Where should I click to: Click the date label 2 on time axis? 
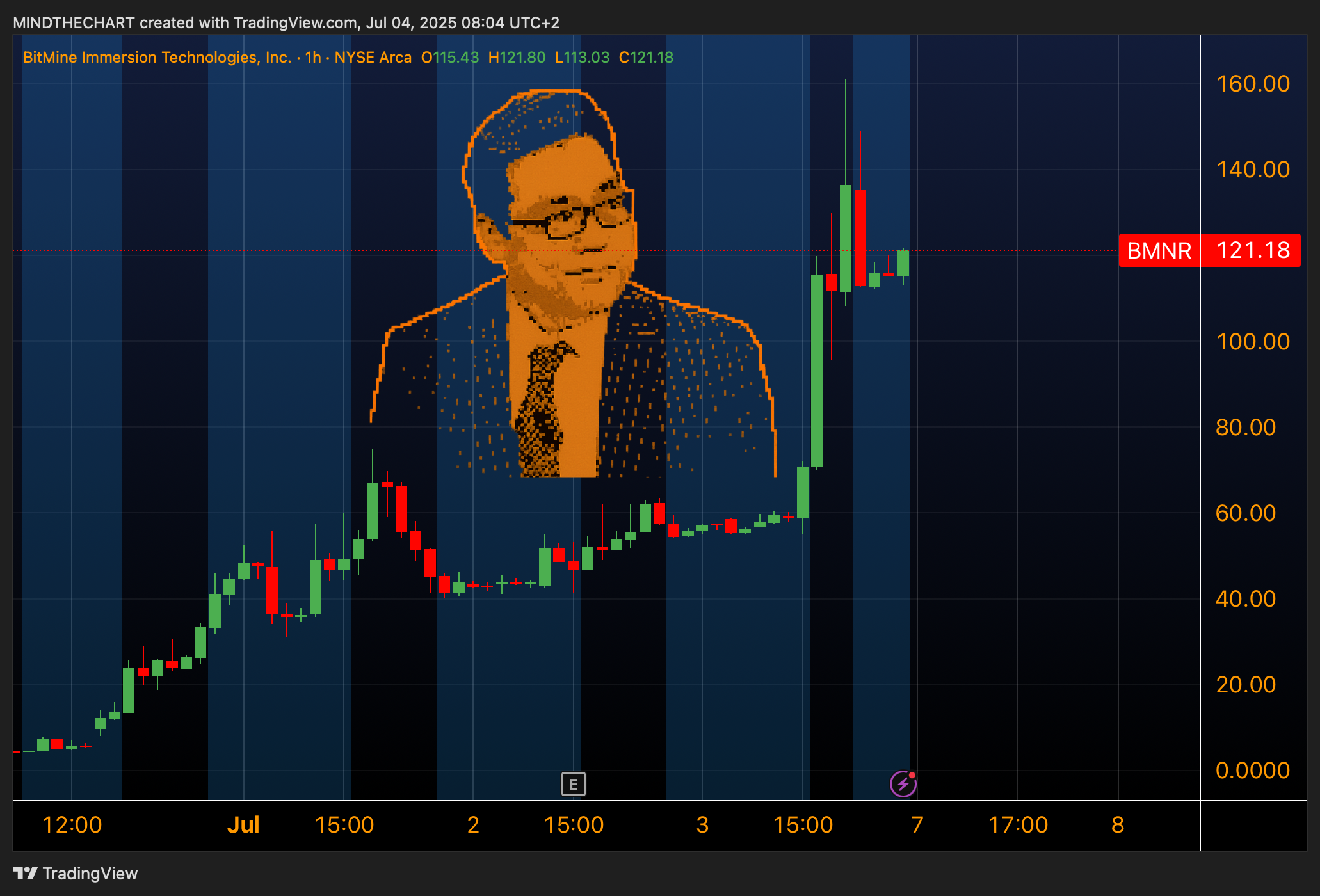(x=473, y=825)
